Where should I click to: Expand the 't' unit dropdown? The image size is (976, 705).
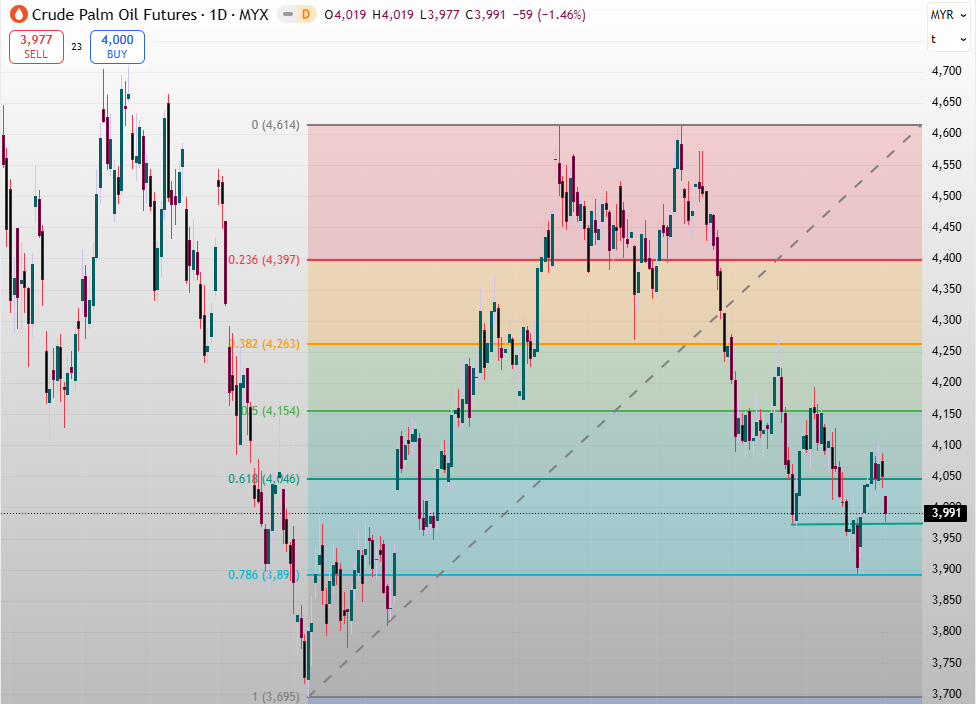point(946,39)
